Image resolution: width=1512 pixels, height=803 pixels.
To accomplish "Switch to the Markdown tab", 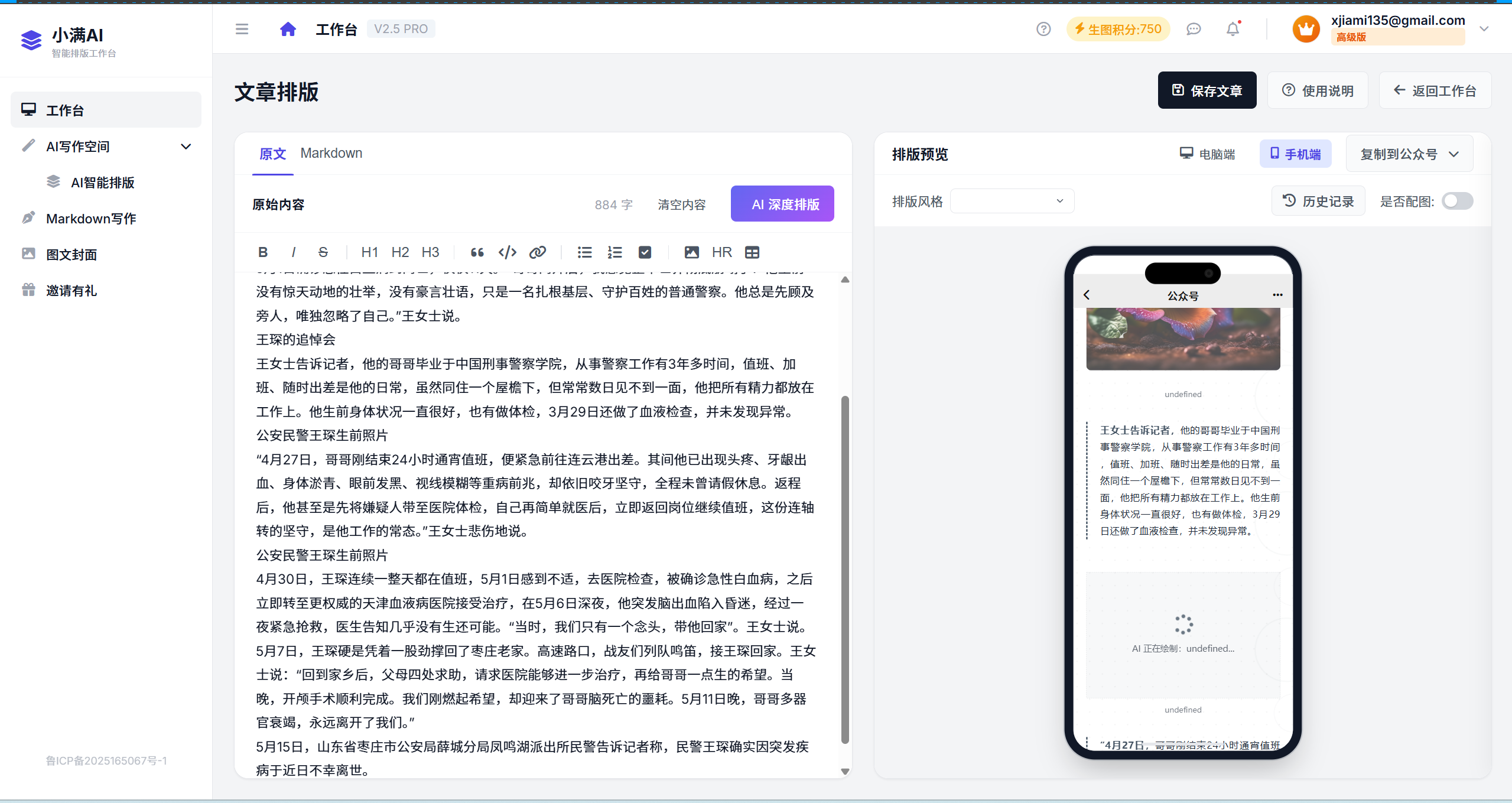I will pos(331,153).
